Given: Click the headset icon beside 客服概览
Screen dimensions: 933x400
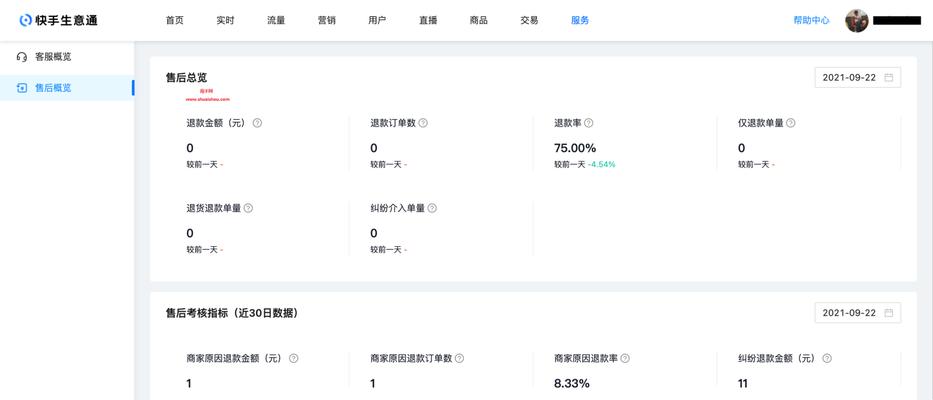Looking at the screenshot, I should [22, 57].
